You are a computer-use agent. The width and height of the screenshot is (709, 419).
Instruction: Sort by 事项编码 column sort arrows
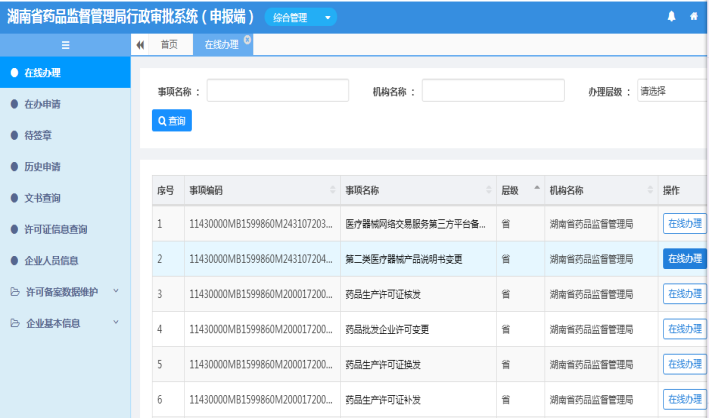pos(332,190)
